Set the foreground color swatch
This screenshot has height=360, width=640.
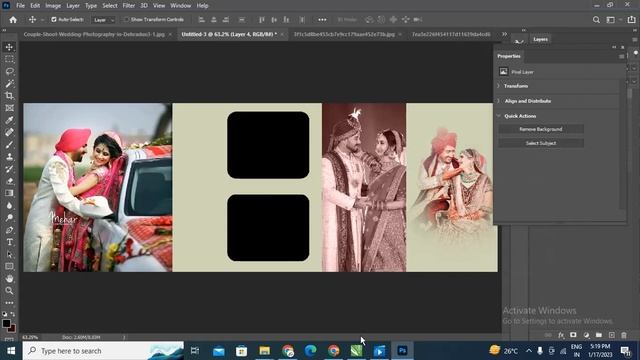click(6, 324)
